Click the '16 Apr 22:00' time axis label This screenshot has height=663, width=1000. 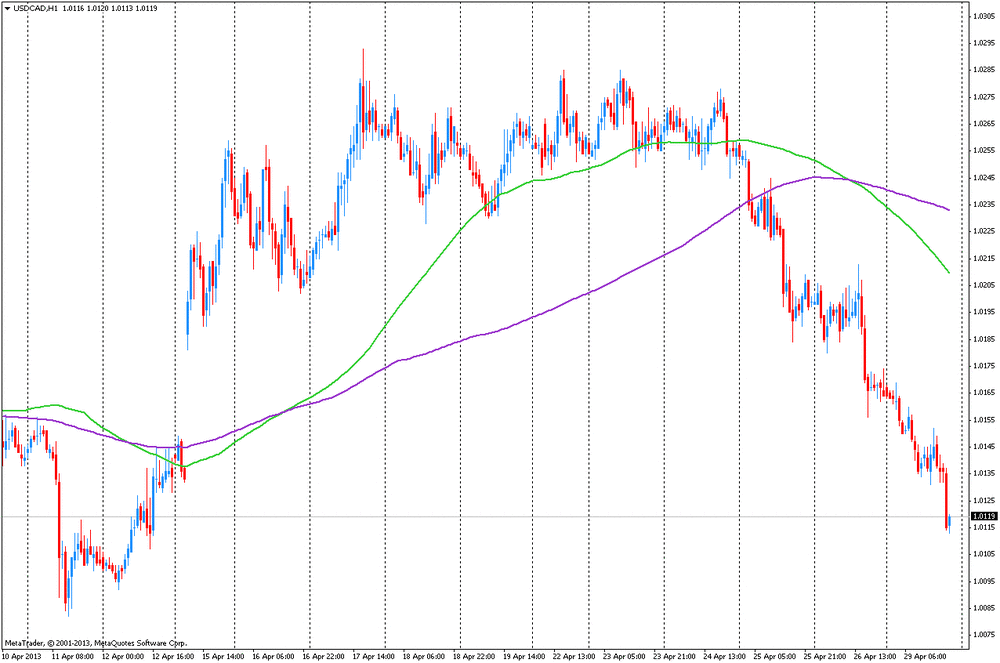pos(323,656)
